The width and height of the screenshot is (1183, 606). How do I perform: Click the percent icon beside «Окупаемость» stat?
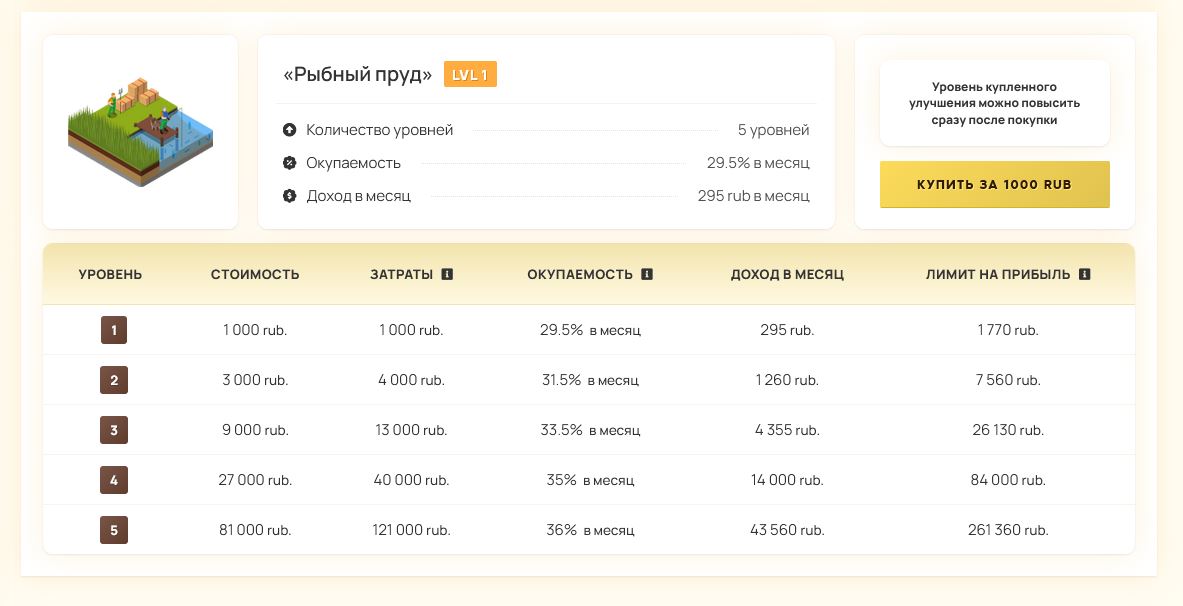(290, 163)
